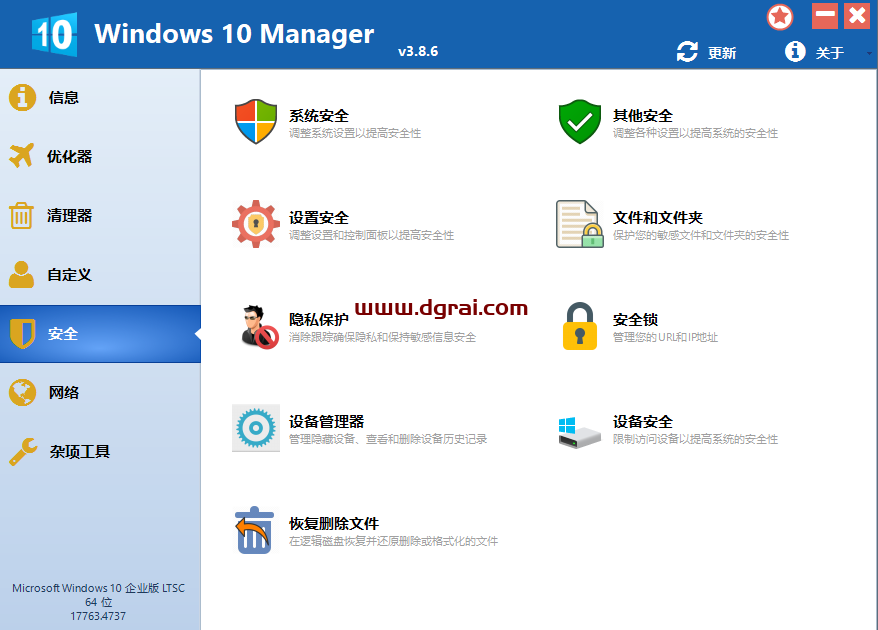This screenshot has height=630, width=878.
Task: Click the 设备安全 title link
Action: pos(643,422)
